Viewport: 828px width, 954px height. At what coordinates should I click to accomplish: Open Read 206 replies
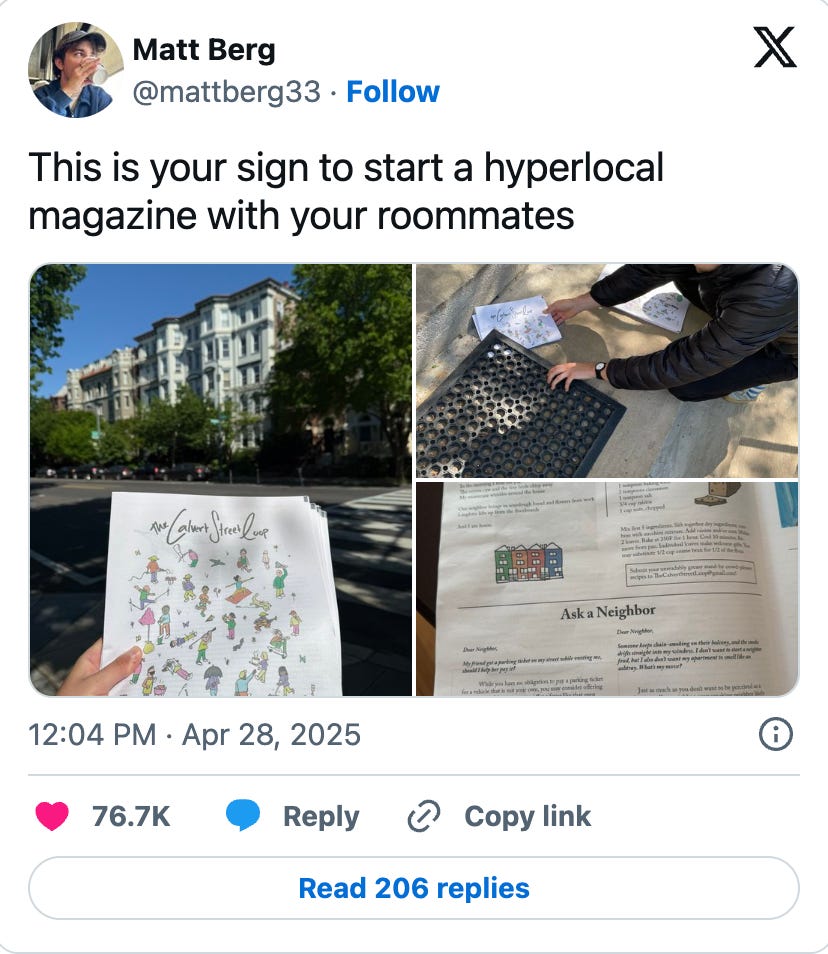(414, 888)
